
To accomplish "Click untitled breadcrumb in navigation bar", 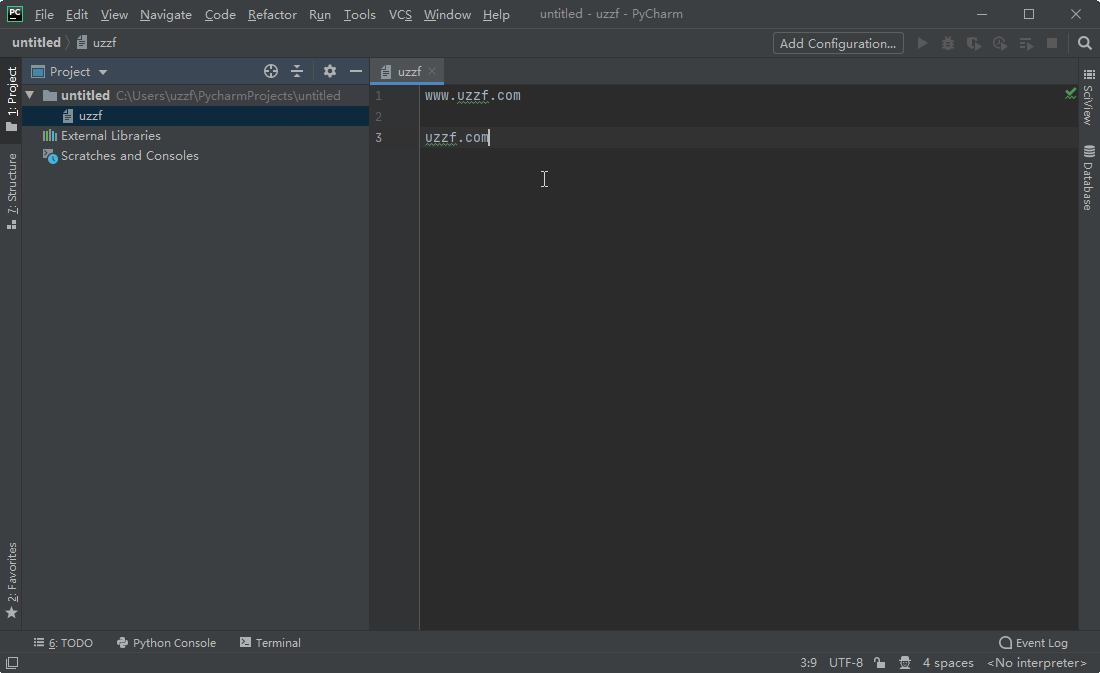I will (36, 43).
